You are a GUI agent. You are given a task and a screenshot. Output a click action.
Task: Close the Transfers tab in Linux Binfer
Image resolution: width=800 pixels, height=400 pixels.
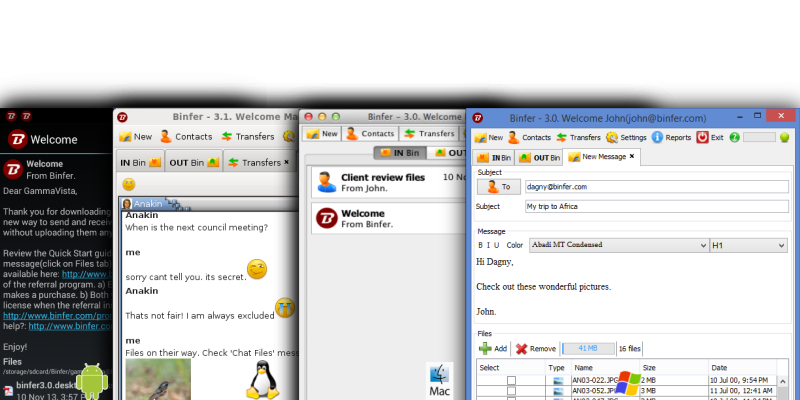tap(286, 162)
